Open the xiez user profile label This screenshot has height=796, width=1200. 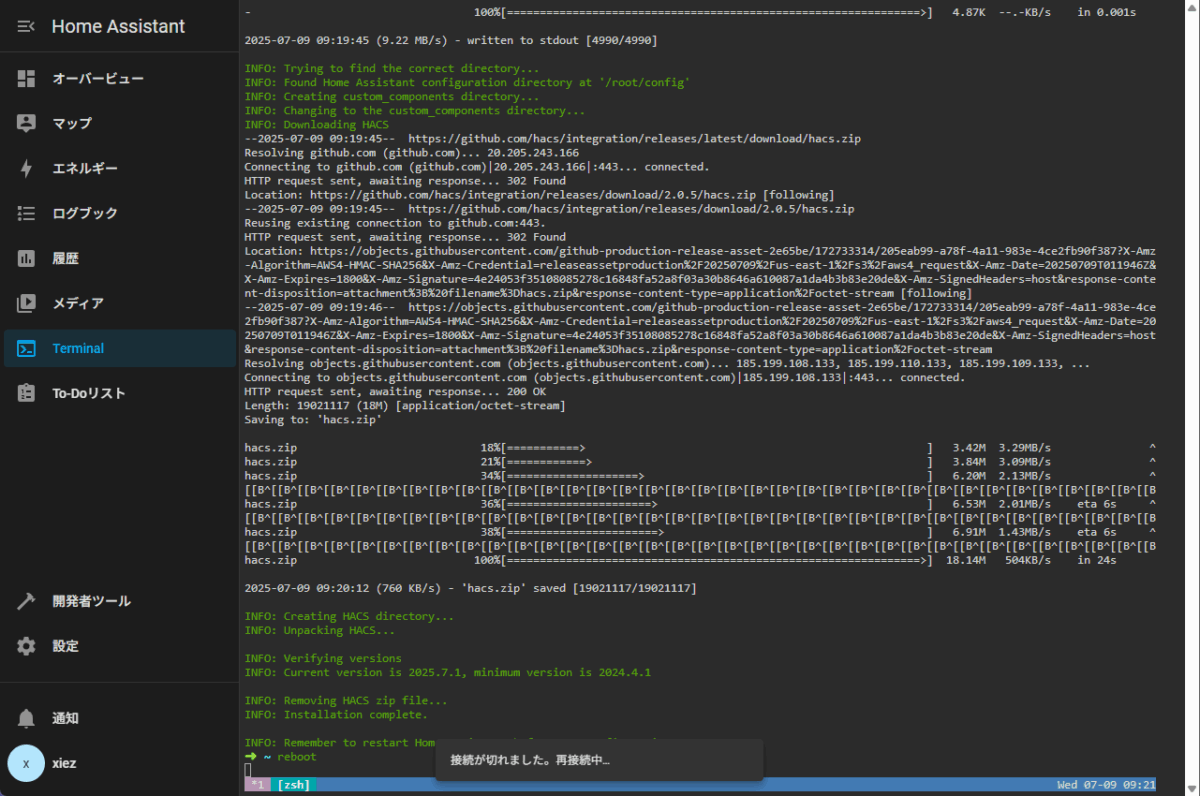pyautogui.click(x=65, y=763)
